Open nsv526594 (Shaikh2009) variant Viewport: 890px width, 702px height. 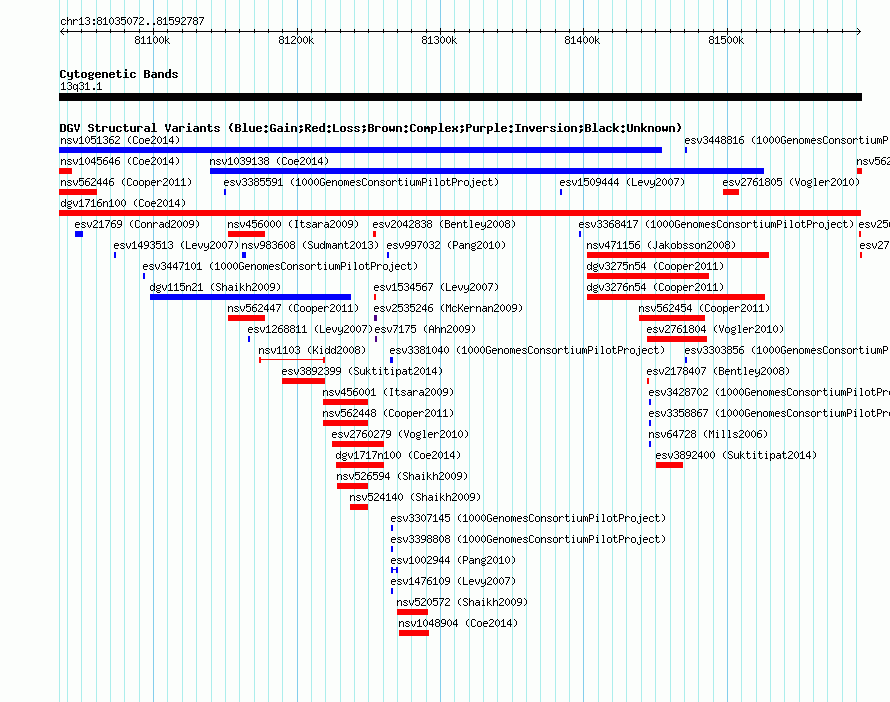[402, 476]
